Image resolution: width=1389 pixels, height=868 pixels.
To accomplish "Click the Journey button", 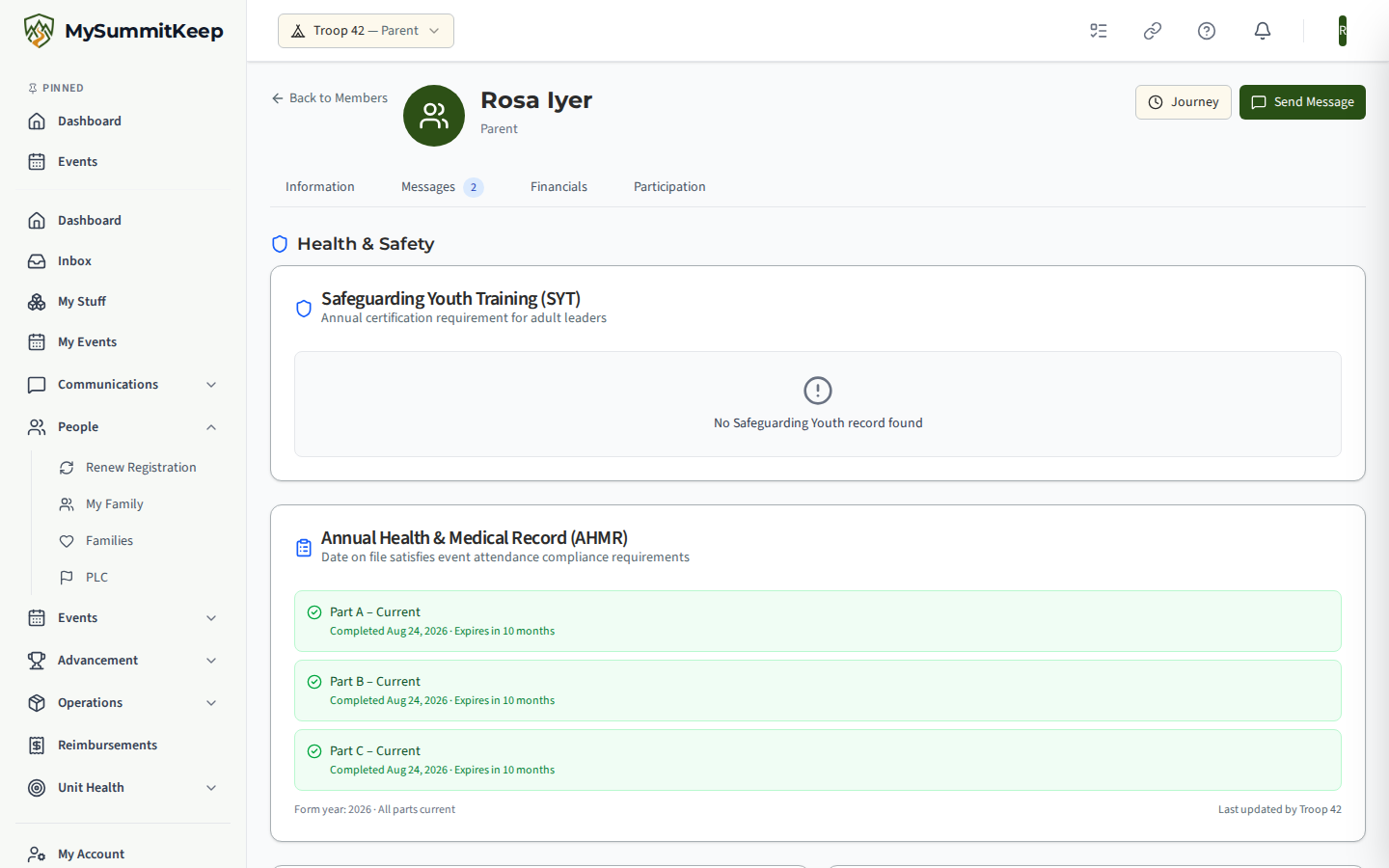I will [x=1184, y=102].
